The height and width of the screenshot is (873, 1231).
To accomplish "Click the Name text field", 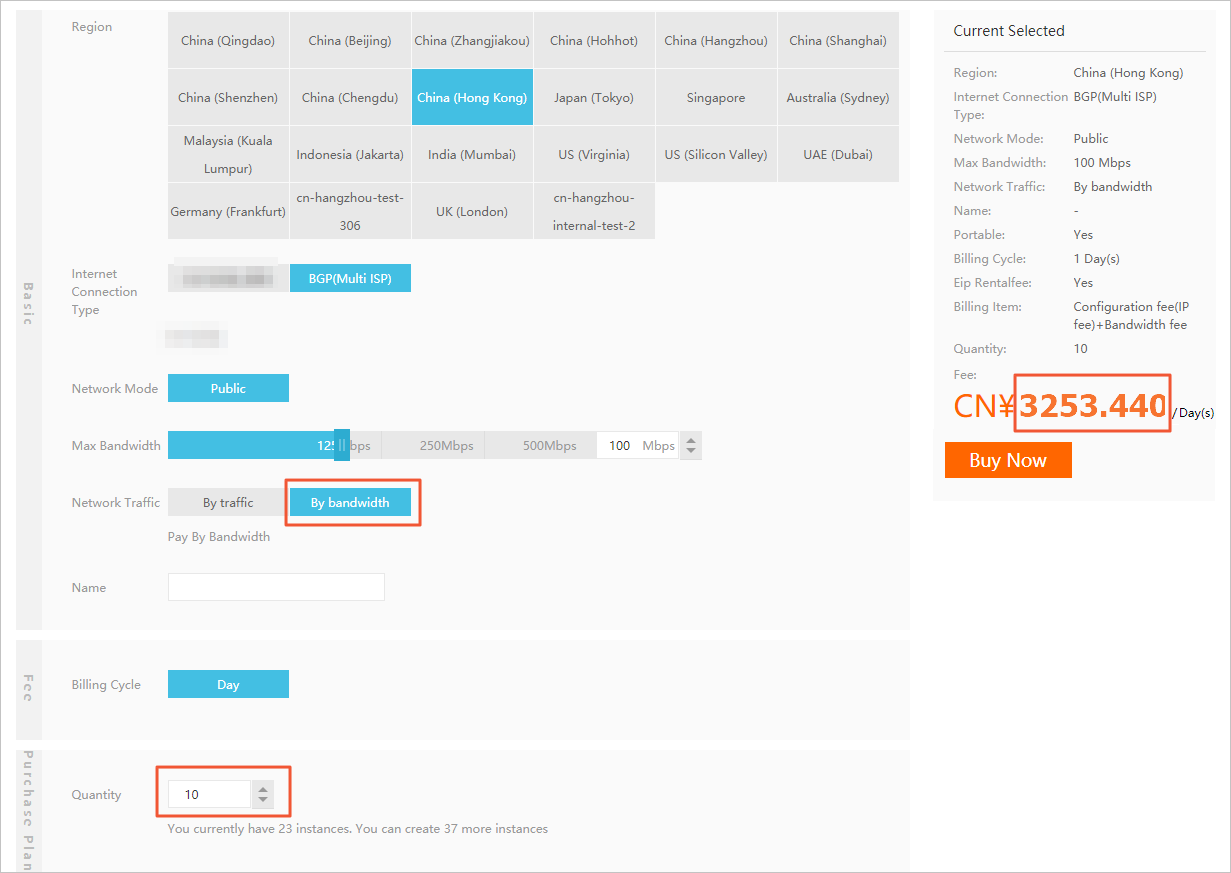I will (x=276, y=587).
